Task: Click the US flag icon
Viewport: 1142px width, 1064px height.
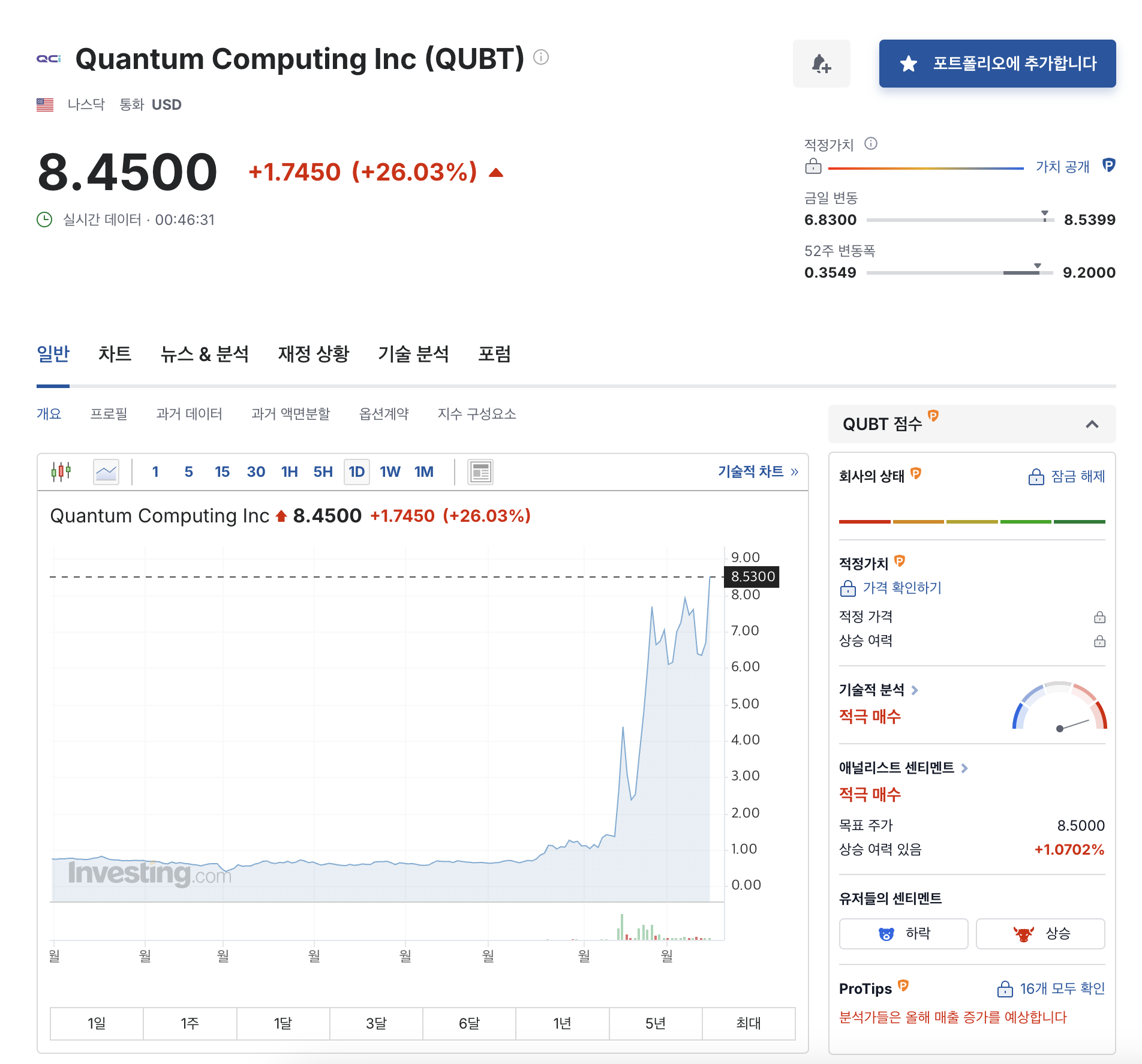Action: point(45,105)
